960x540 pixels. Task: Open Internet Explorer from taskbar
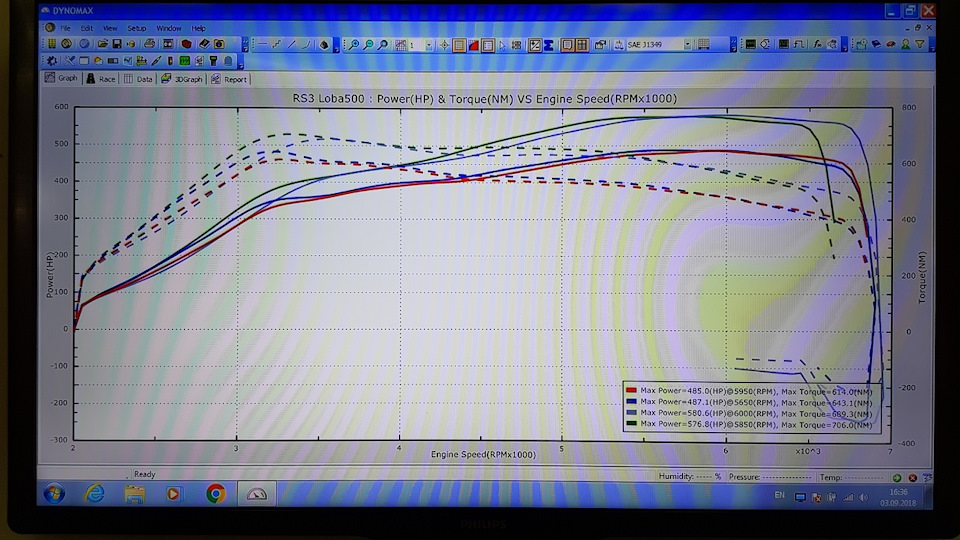[95, 493]
